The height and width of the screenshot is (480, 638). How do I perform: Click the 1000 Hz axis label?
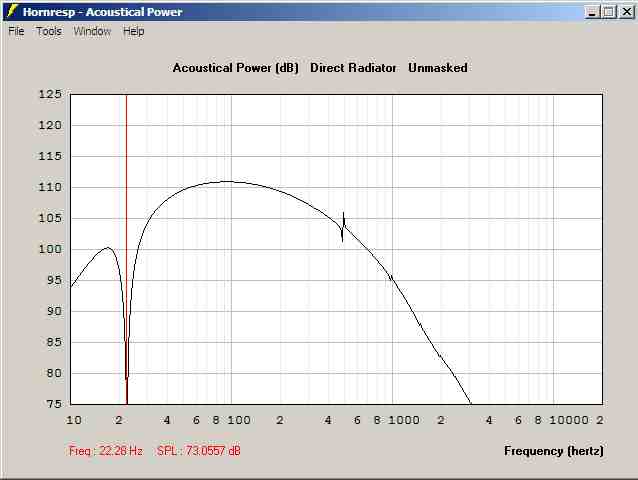click(403, 420)
